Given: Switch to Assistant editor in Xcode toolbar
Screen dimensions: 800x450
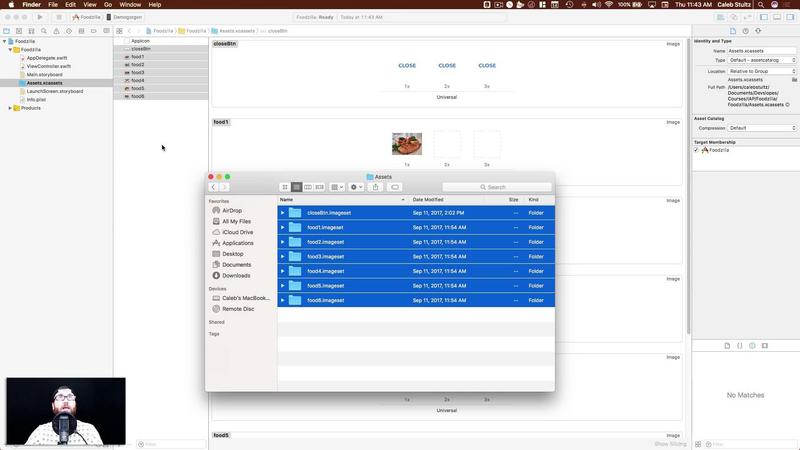Looking at the screenshot, I should click(734, 17).
